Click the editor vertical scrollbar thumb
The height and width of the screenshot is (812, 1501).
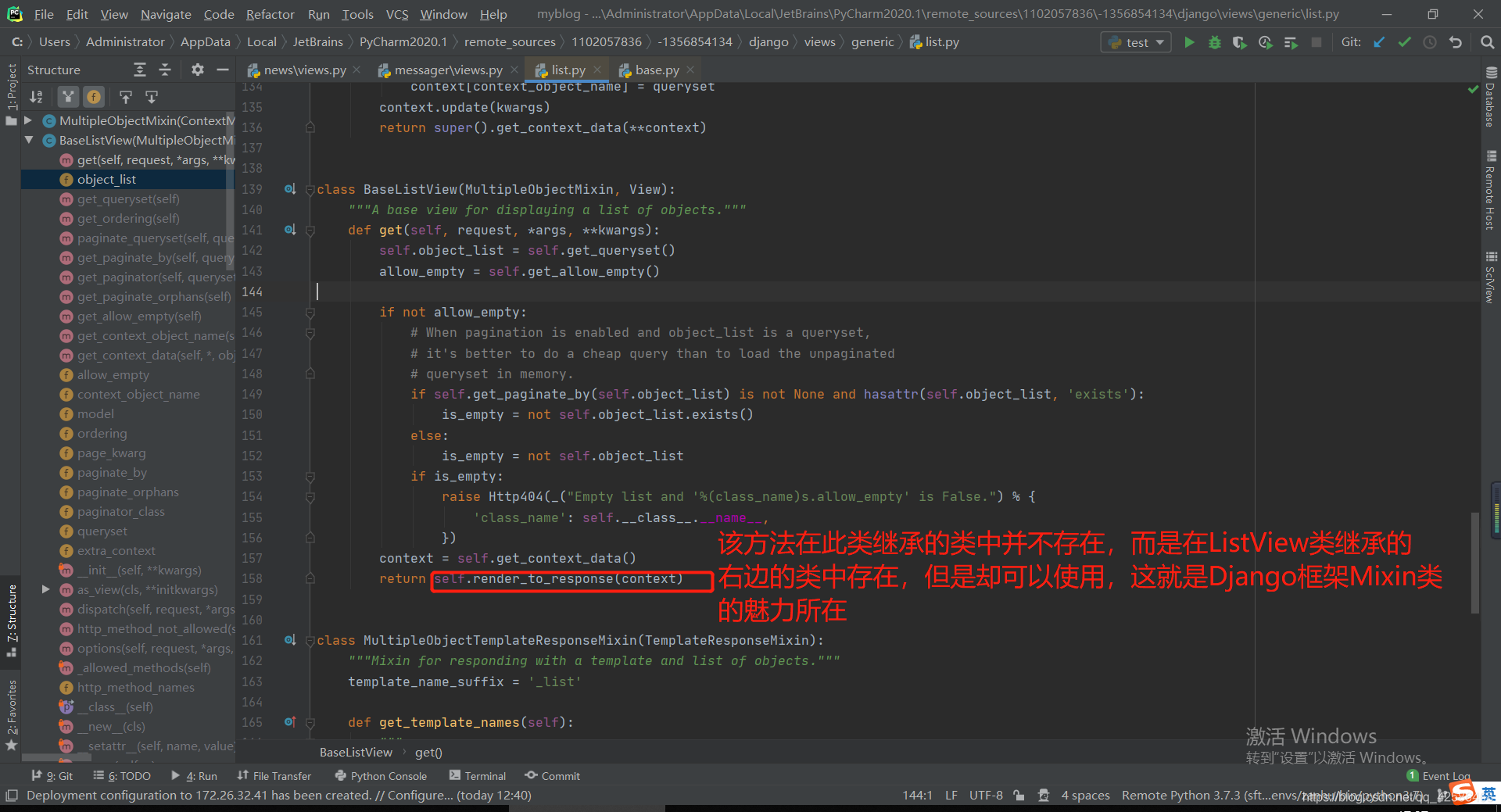point(1475,563)
